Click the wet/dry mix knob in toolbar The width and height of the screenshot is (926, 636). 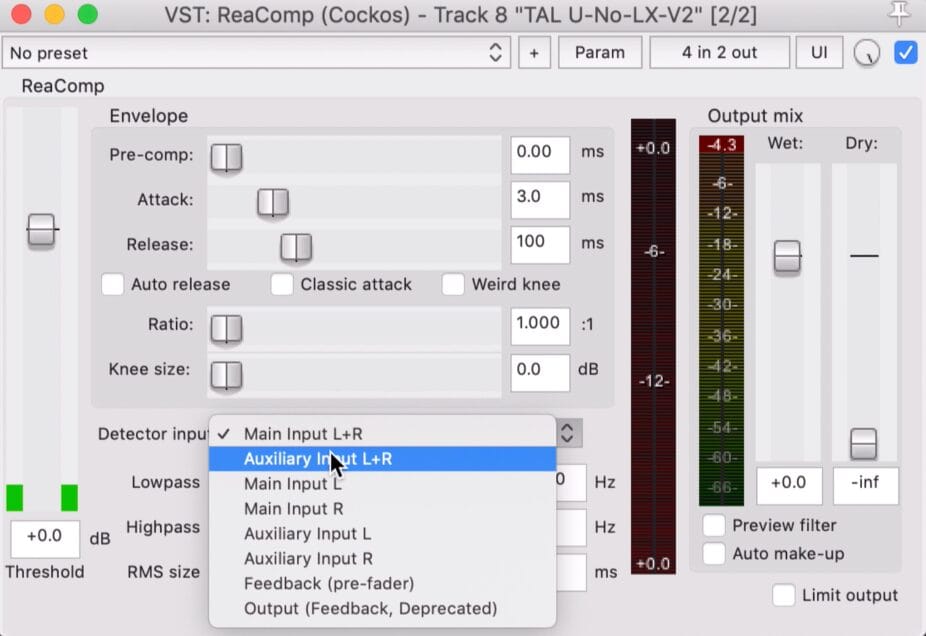[866, 53]
